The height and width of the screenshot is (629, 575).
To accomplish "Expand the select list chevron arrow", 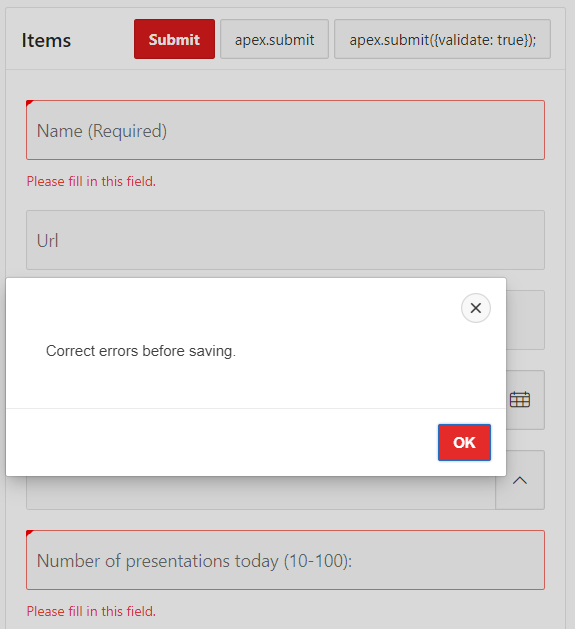I will (520, 480).
